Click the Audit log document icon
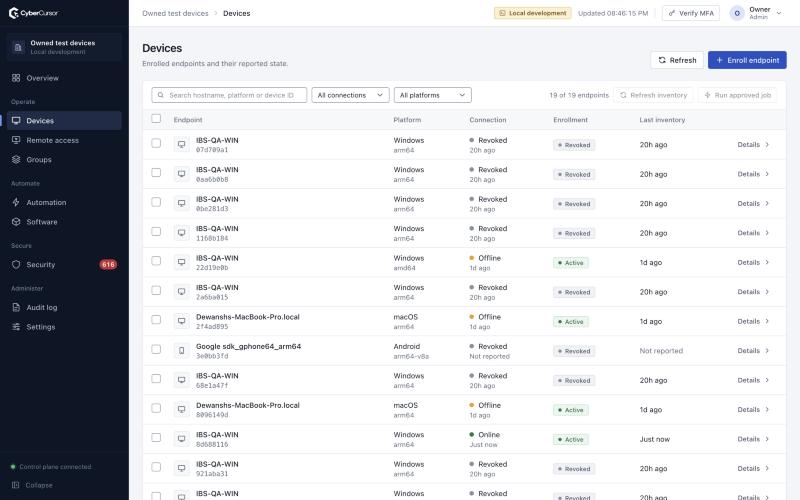 pyautogui.click(x=16, y=307)
